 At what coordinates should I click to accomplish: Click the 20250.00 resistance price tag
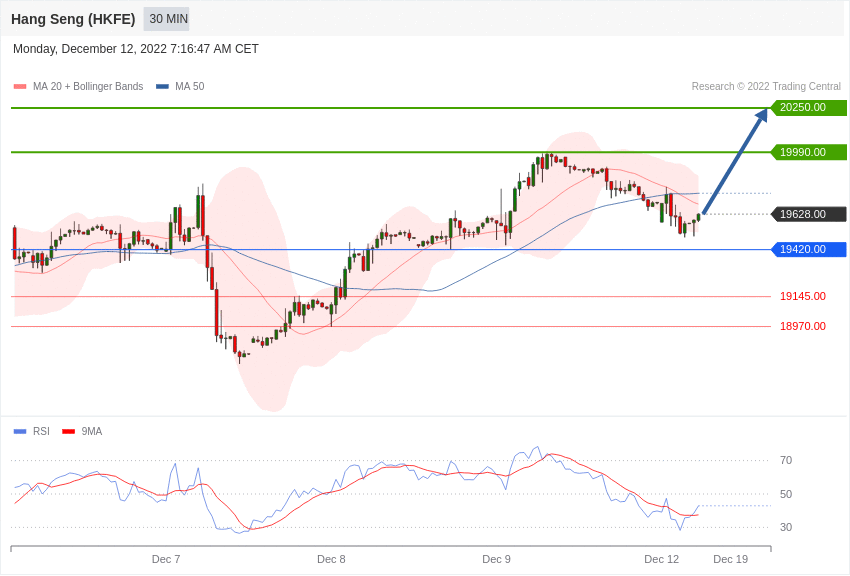point(809,107)
